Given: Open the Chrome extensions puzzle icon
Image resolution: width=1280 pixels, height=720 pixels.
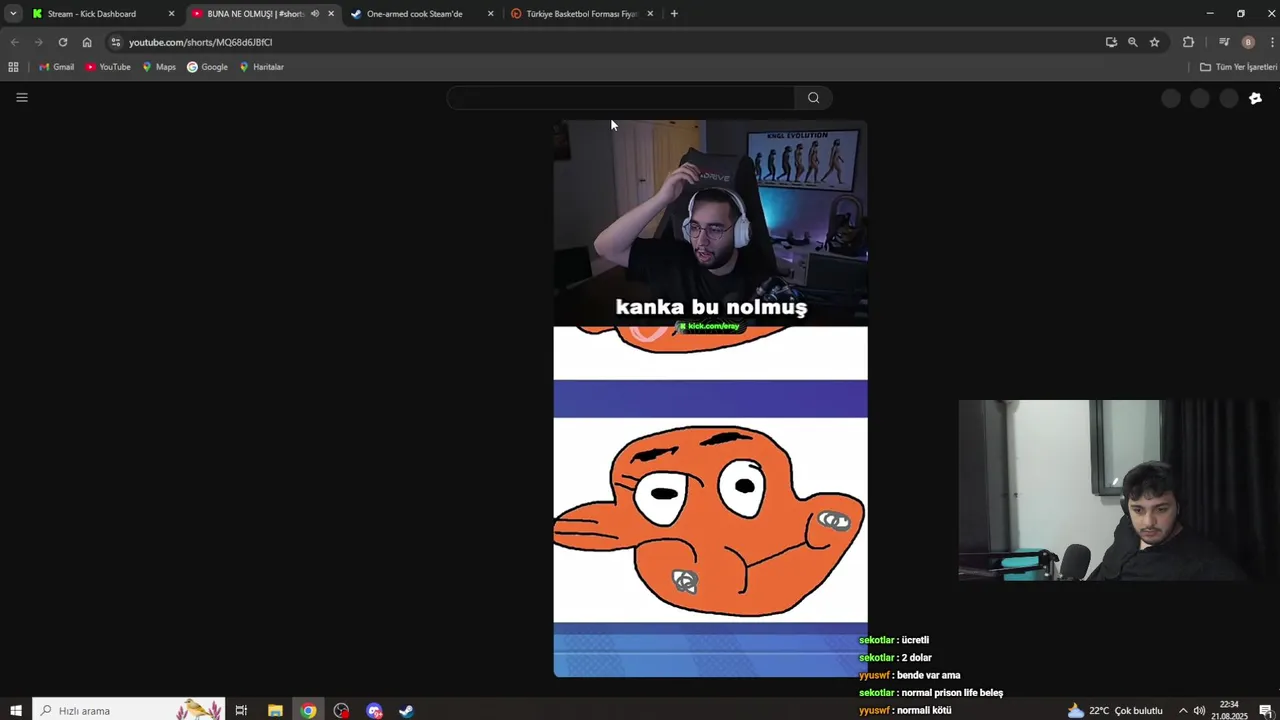Looking at the screenshot, I should 1188,42.
